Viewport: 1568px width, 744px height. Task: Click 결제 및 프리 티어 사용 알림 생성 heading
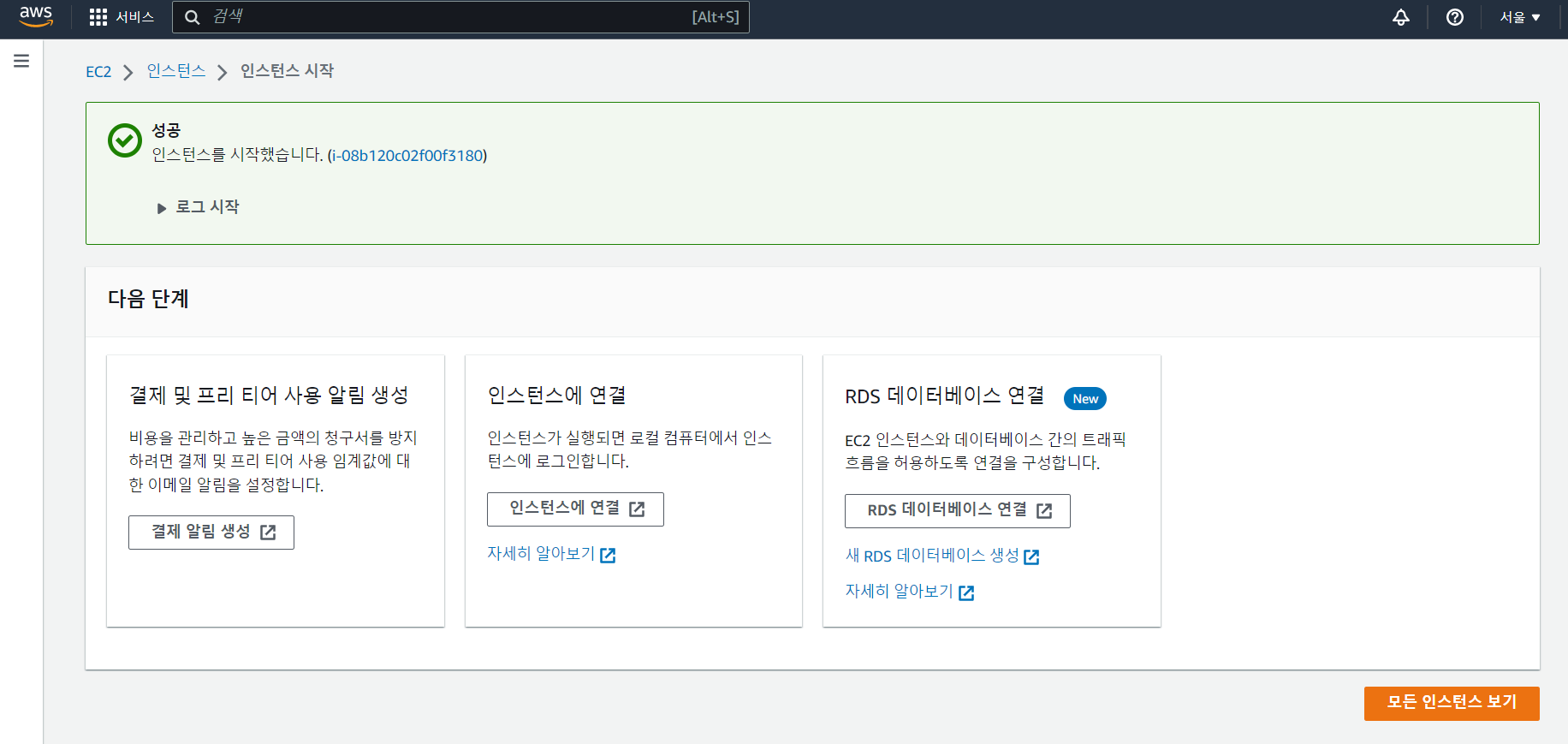269,396
